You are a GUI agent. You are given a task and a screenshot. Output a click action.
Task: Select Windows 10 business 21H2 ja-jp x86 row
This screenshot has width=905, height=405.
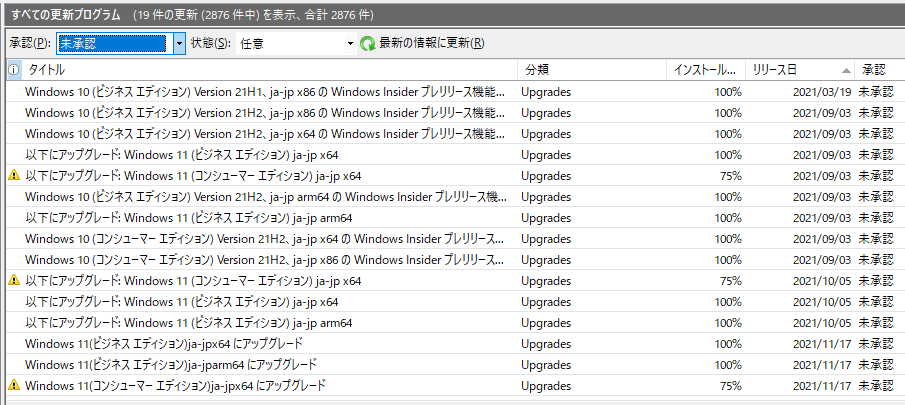(x=456, y=112)
